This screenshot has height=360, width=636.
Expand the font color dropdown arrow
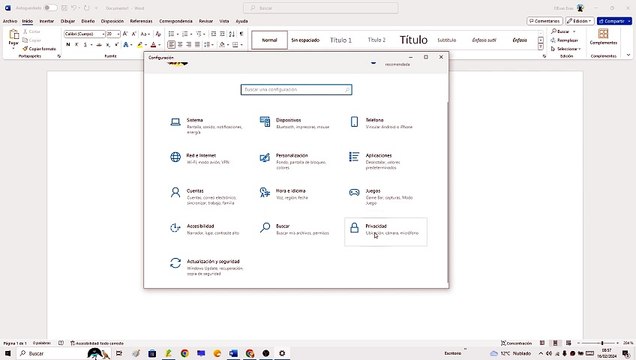click(159, 45)
